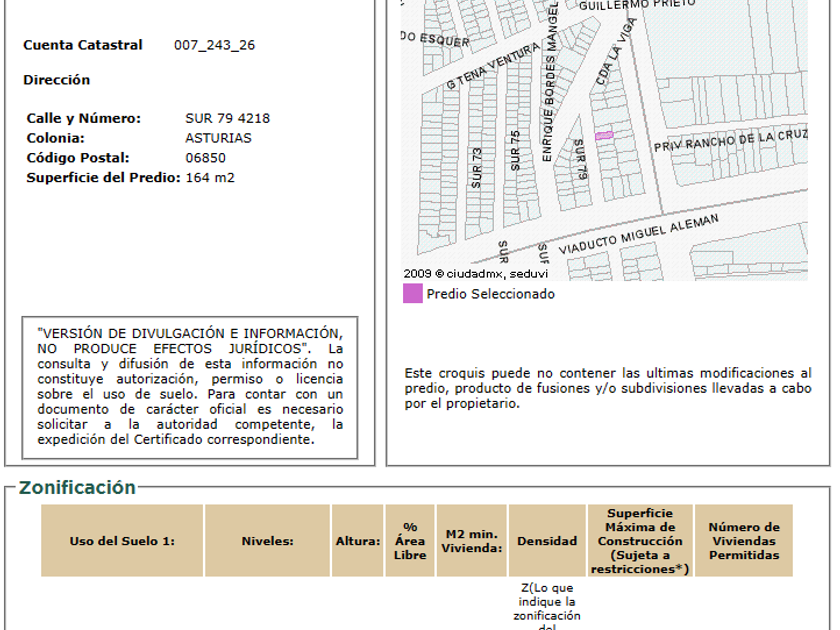840x630 pixels.
Task: Select the street address SUR 79 4218
Action: point(228,118)
